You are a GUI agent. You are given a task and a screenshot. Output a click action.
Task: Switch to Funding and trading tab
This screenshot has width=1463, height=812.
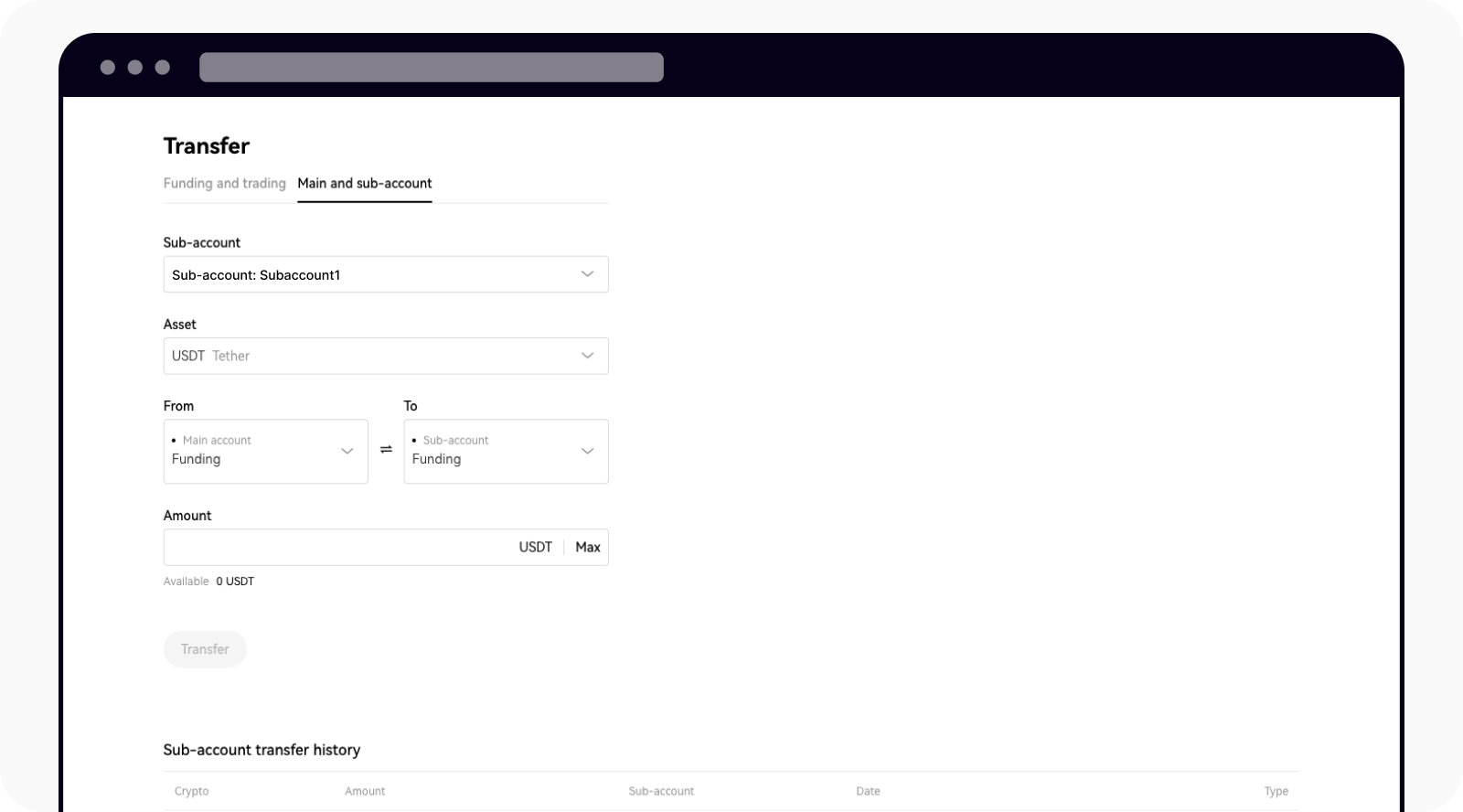point(224,183)
